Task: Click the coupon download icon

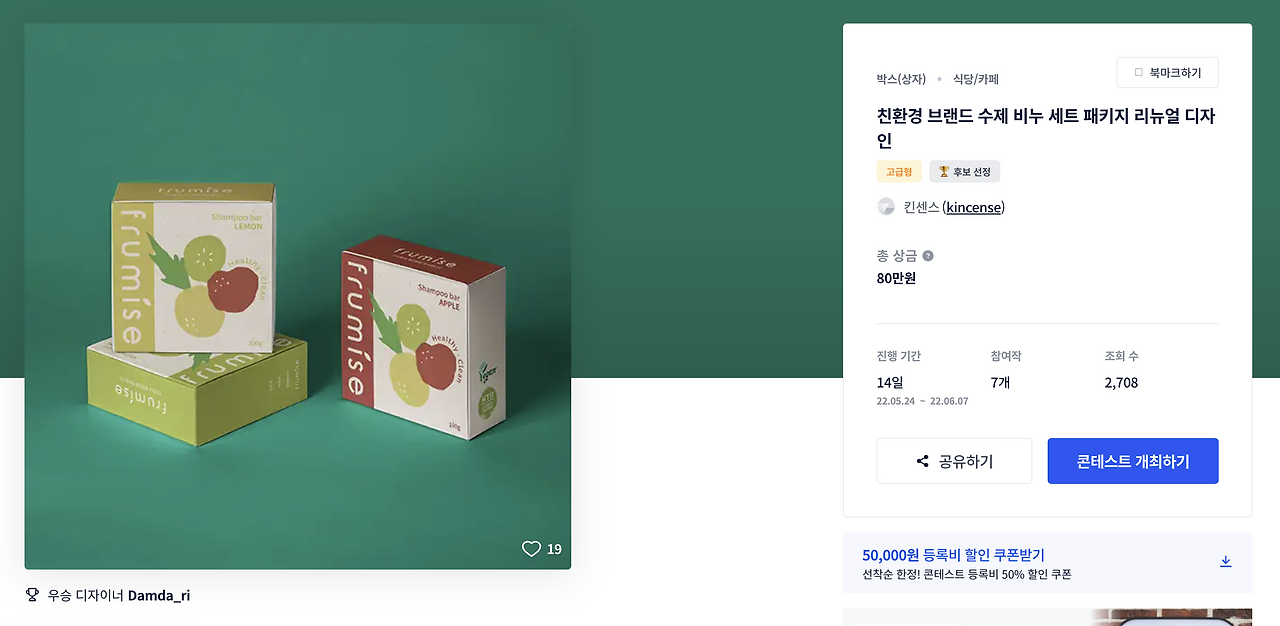Action: (x=1226, y=561)
